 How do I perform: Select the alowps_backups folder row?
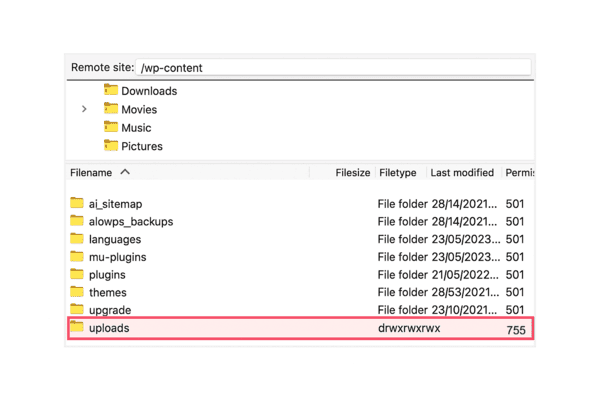(x=130, y=222)
